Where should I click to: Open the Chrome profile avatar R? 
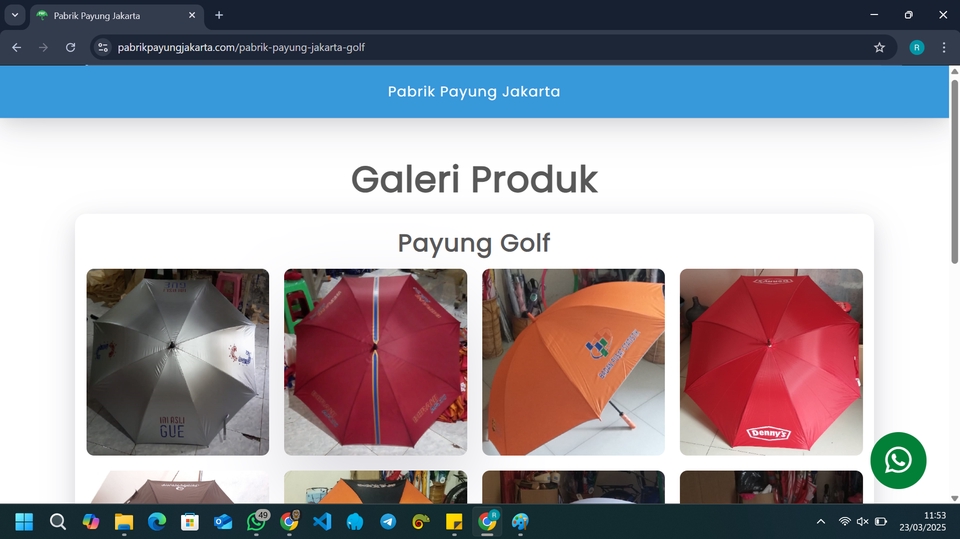click(x=917, y=47)
